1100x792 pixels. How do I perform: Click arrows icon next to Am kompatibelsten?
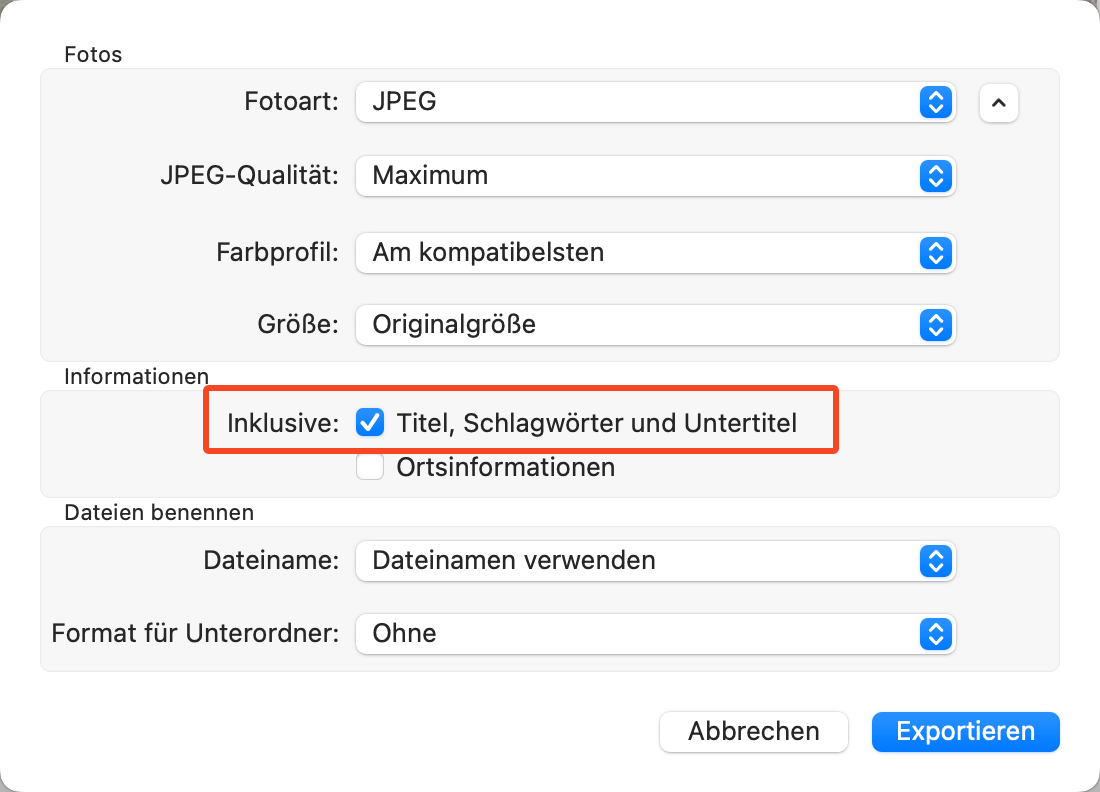(932, 253)
